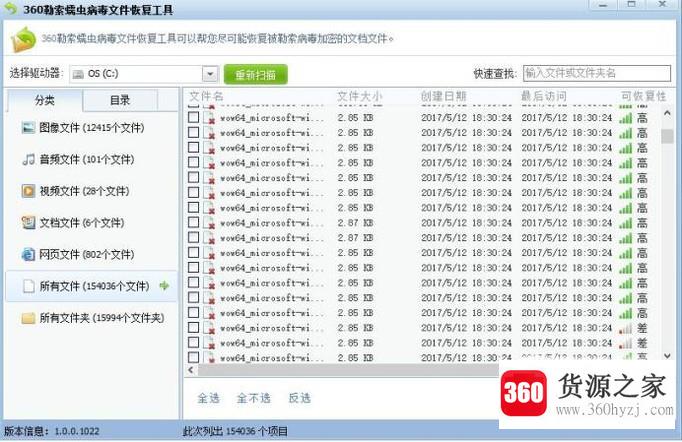Click the horizontal scrollbar thumb below file list
682x442 pixels.
[x=348, y=370]
